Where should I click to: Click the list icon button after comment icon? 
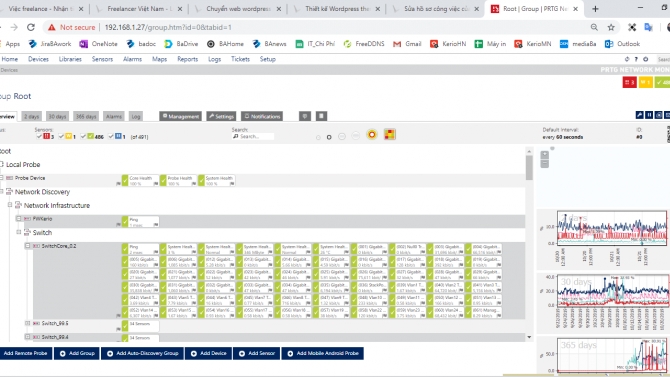pos(321,116)
